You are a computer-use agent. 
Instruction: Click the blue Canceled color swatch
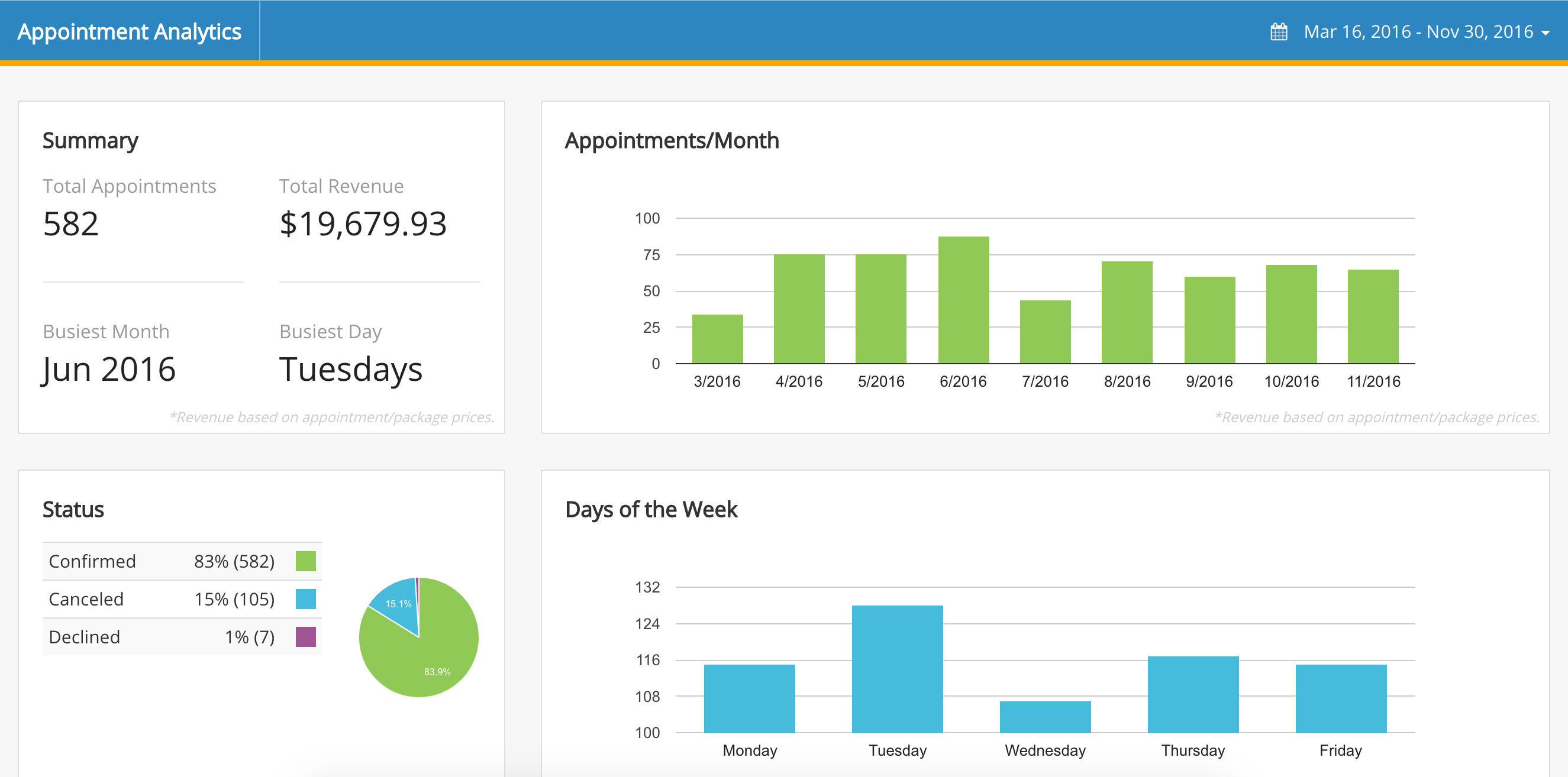(305, 599)
